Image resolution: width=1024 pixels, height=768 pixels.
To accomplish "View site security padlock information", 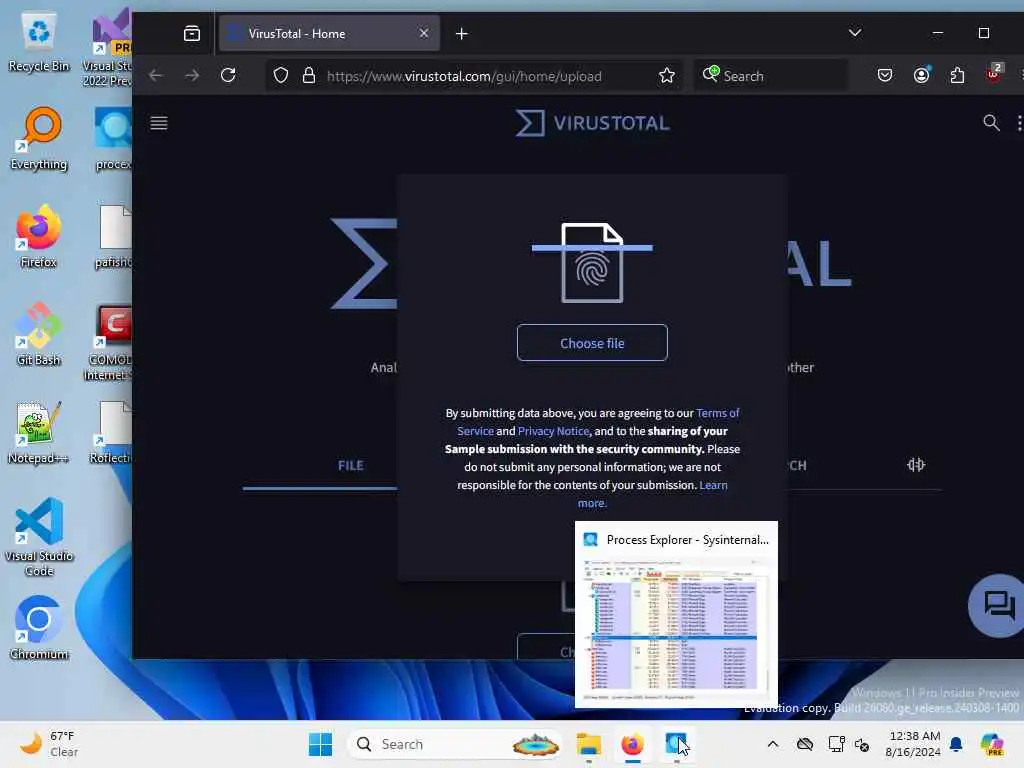I will pyautogui.click(x=309, y=76).
